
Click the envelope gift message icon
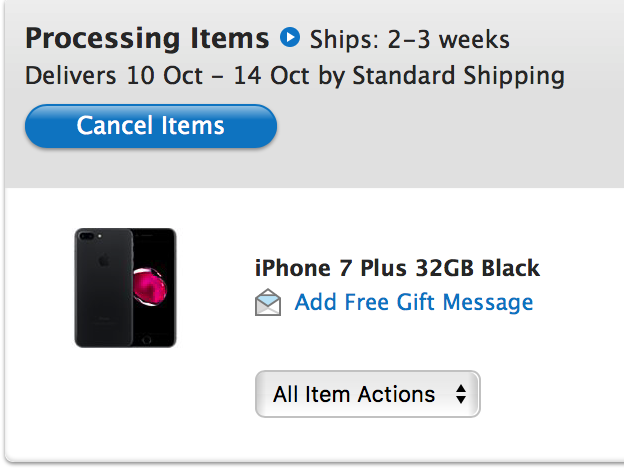(x=268, y=302)
